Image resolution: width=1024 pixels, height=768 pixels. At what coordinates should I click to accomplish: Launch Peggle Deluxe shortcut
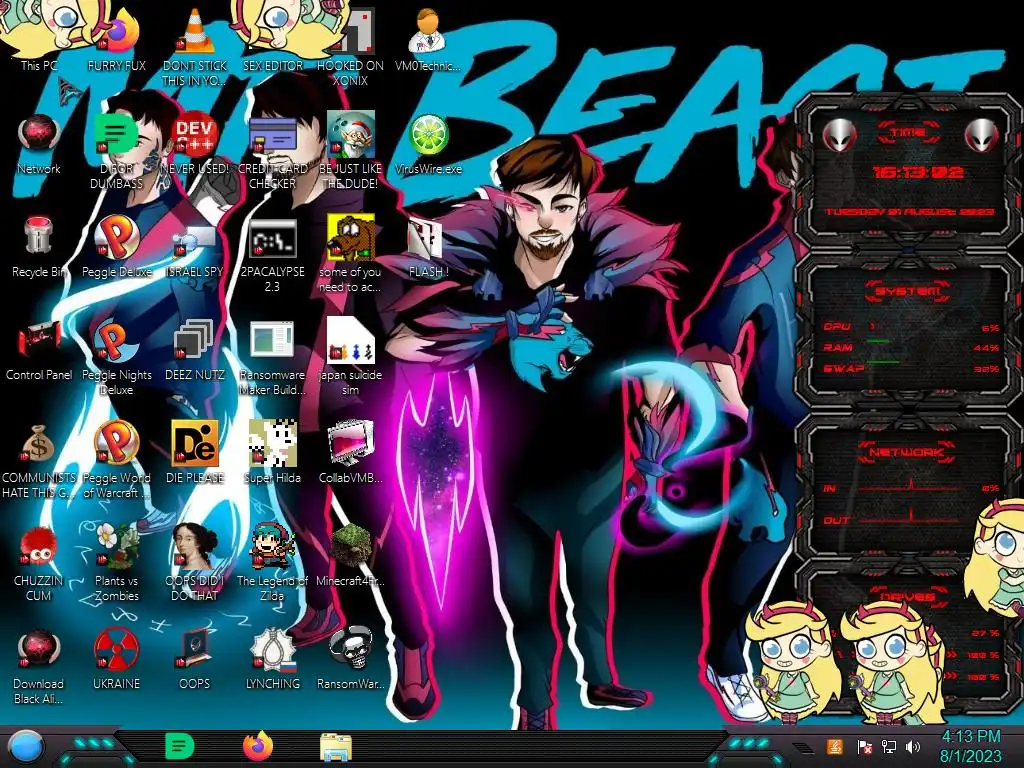coord(116,247)
